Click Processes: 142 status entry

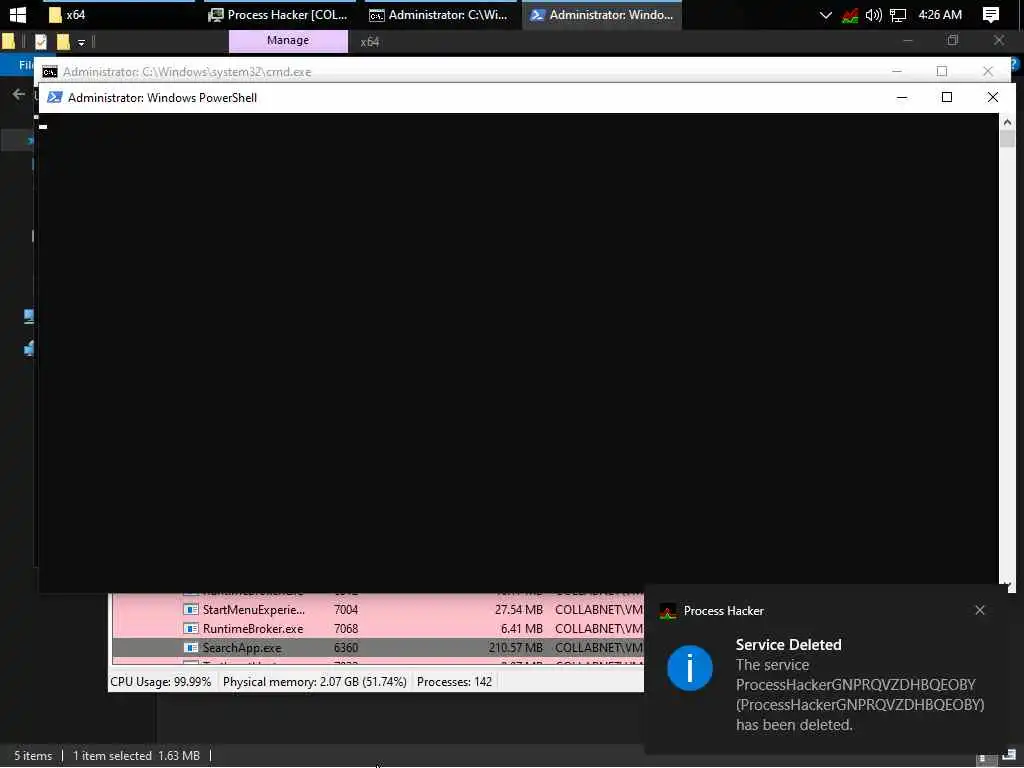pyautogui.click(x=454, y=682)
